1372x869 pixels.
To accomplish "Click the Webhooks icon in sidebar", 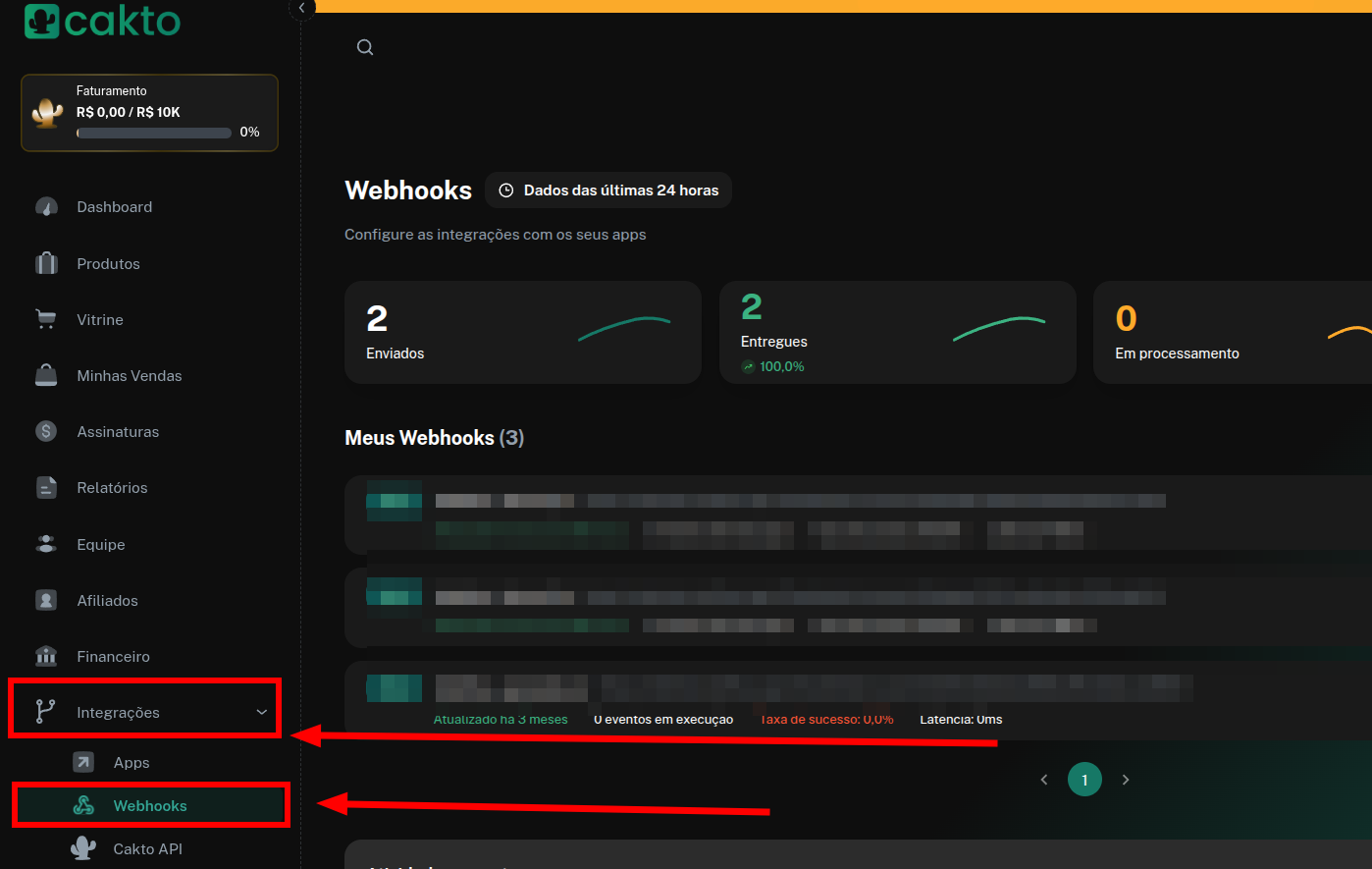I will coord(83,805).
